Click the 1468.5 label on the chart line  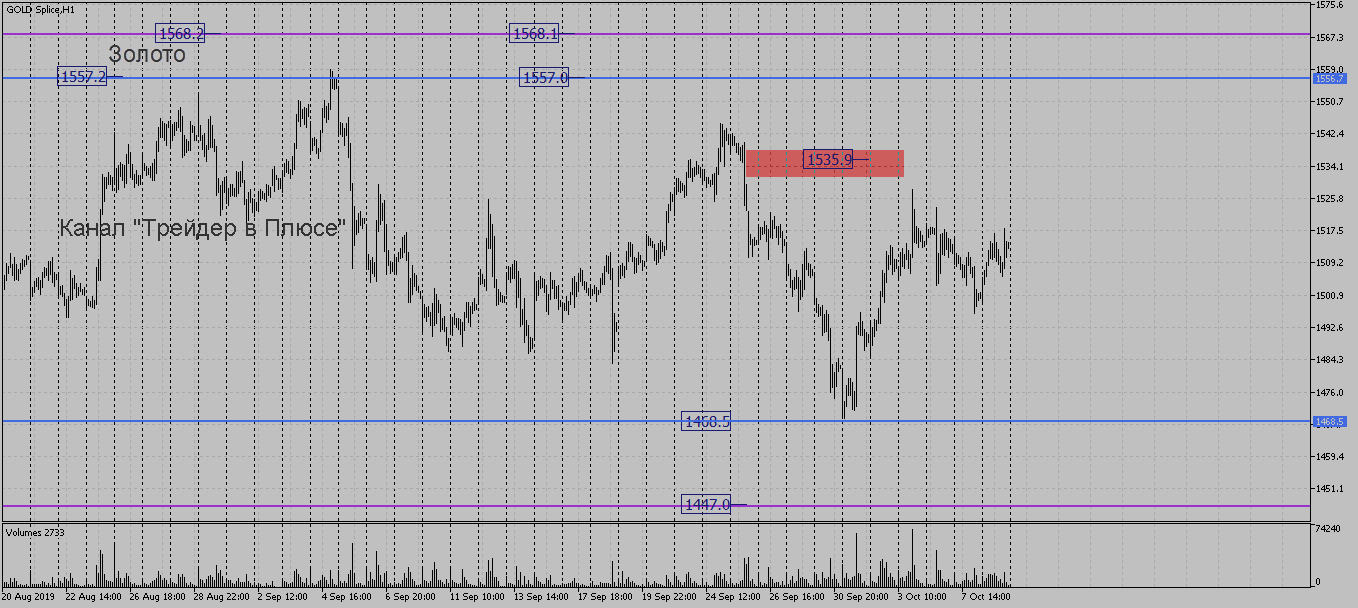click(x=707, y=422)
